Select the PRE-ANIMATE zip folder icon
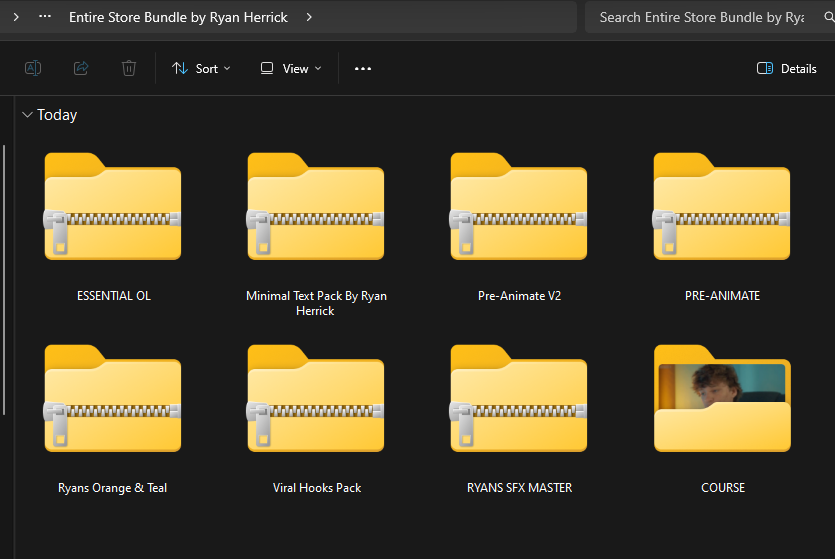Image resolution: width=835 pixels, height=559 pixels. pos(721,207)
